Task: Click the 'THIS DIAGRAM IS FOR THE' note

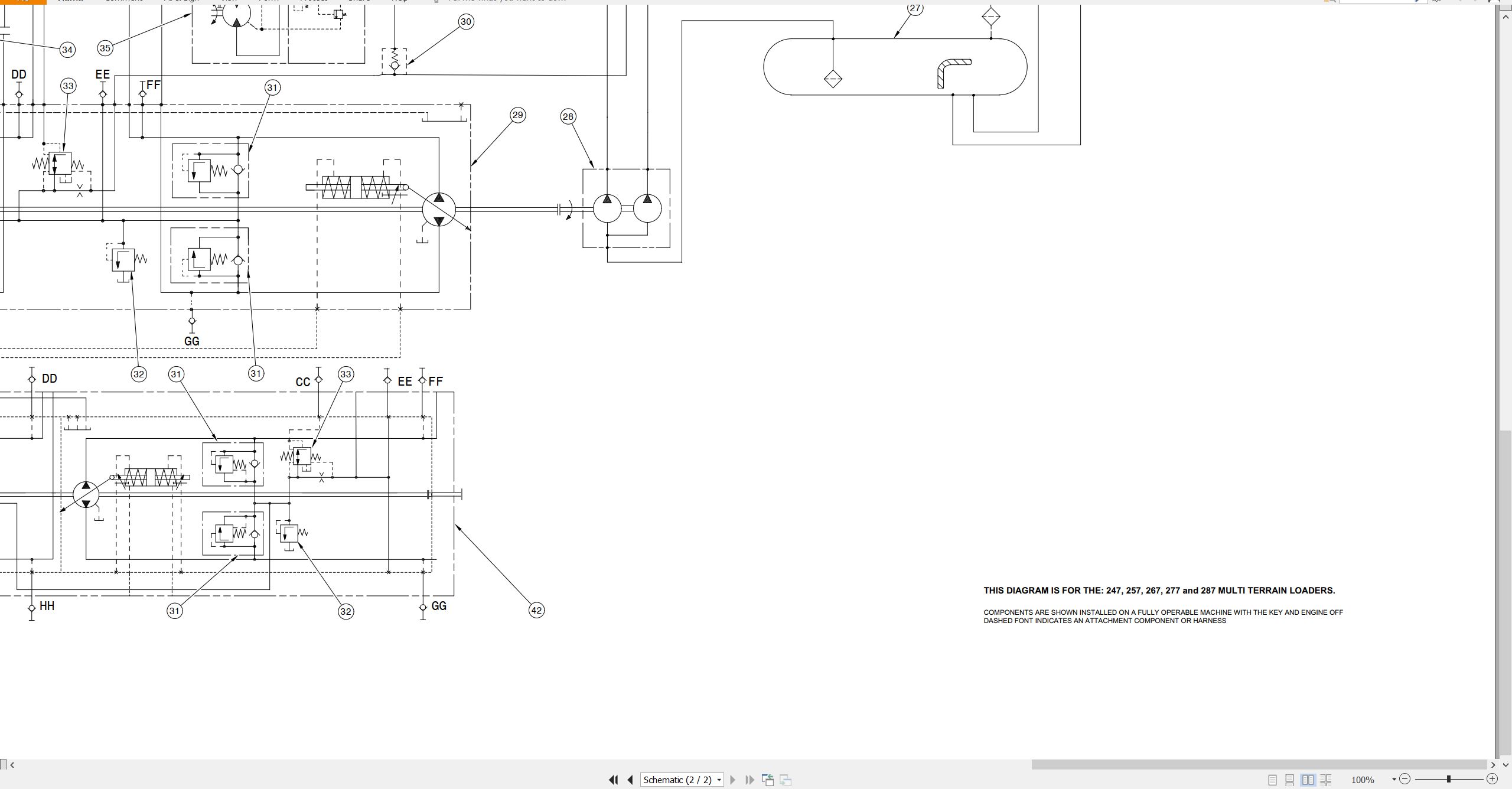Action: pyautogui.click(x=1159, y=591)
